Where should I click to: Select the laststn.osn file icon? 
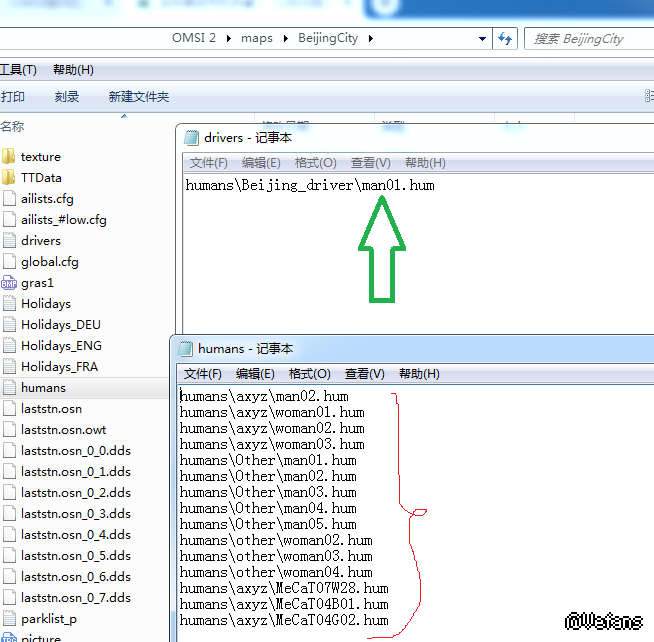(x=9, y=409)
